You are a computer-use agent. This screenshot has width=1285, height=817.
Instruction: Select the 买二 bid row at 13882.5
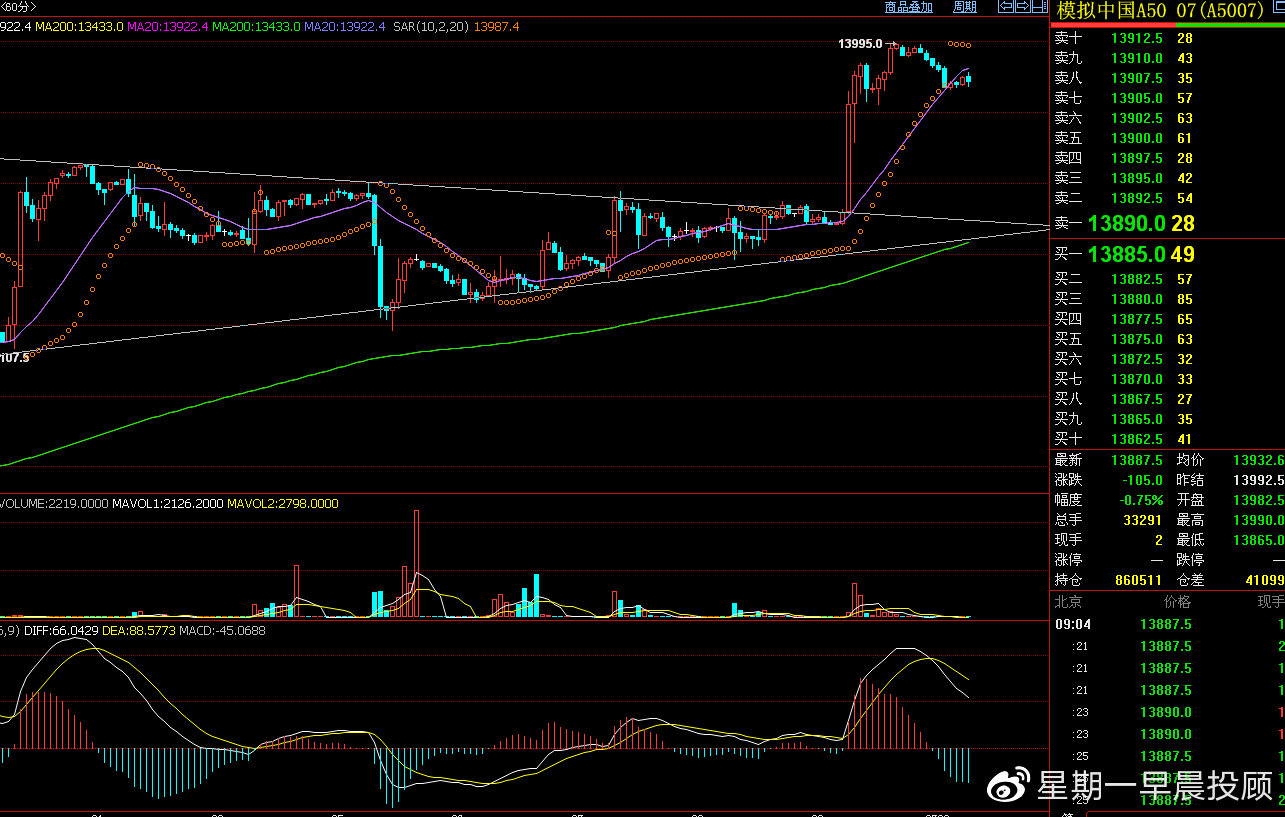click(x=1167, y=279)
